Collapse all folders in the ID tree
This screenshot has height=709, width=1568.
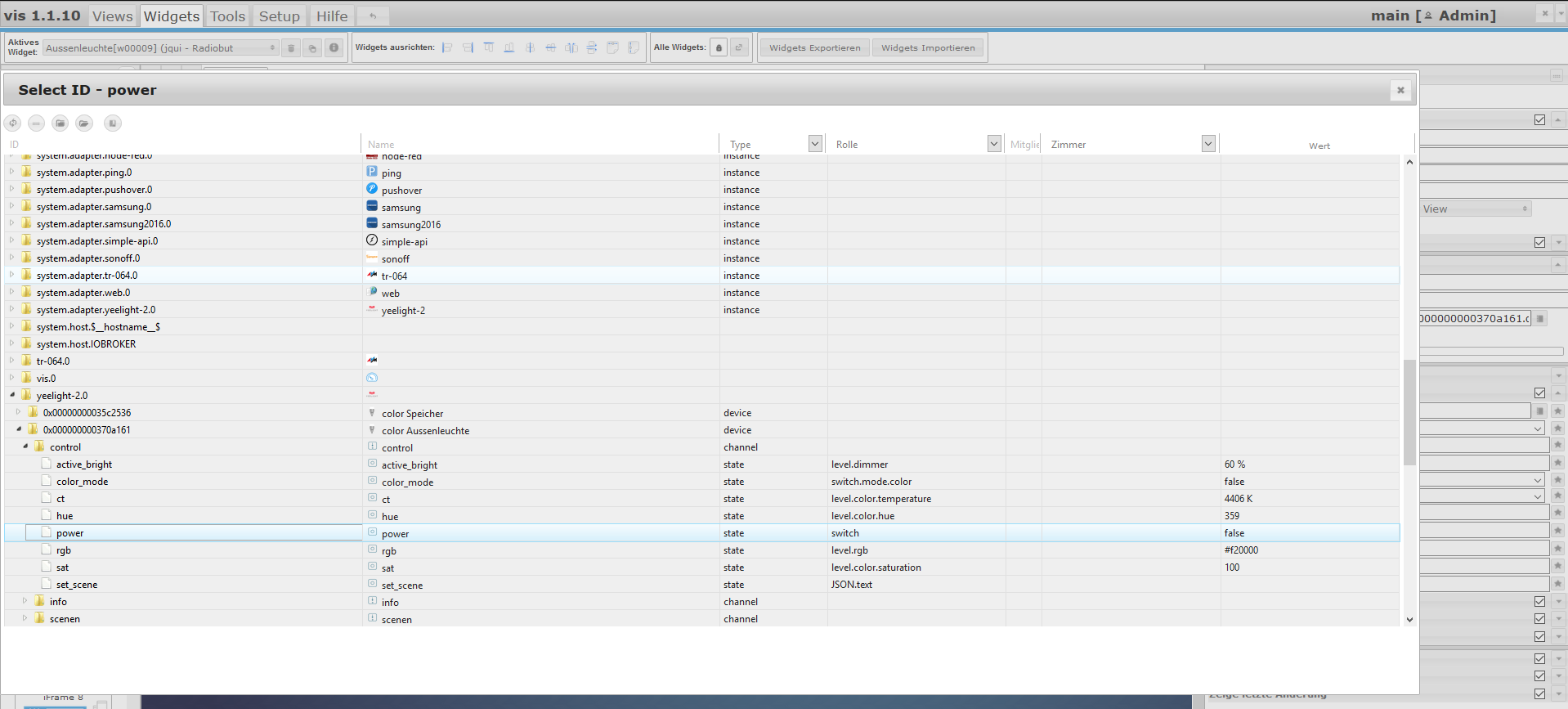[x=60, y=123]
